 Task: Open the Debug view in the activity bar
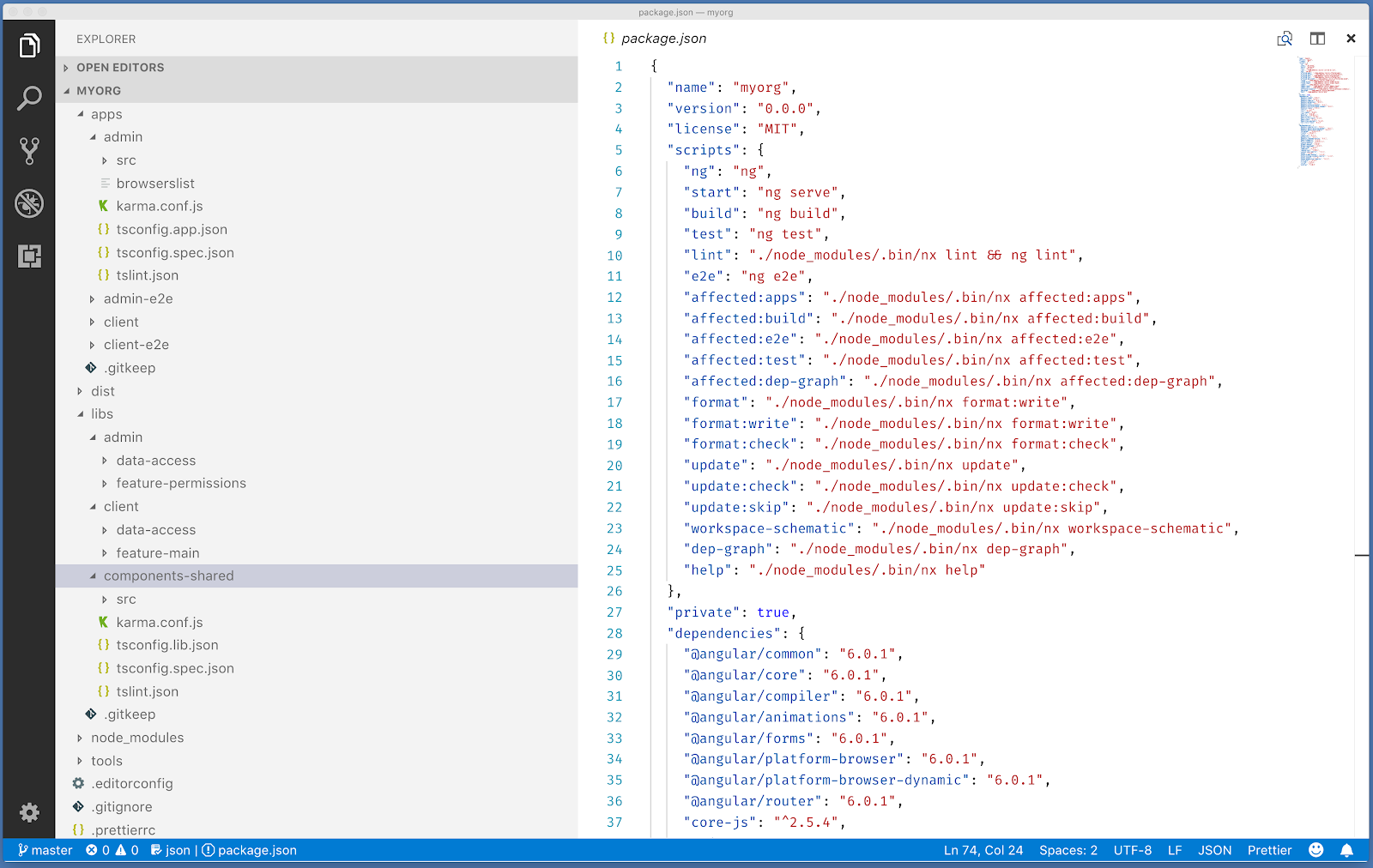30,204
